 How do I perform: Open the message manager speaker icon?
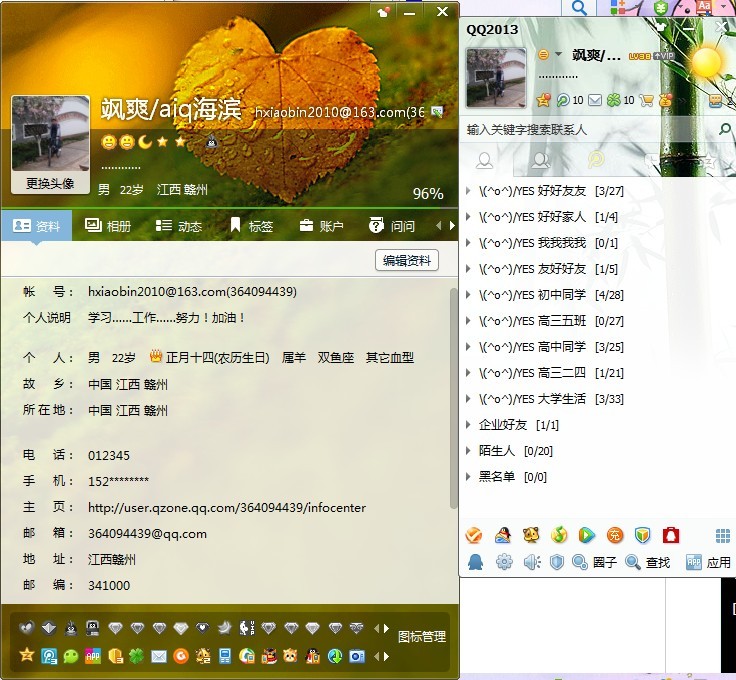pos(532,562)
